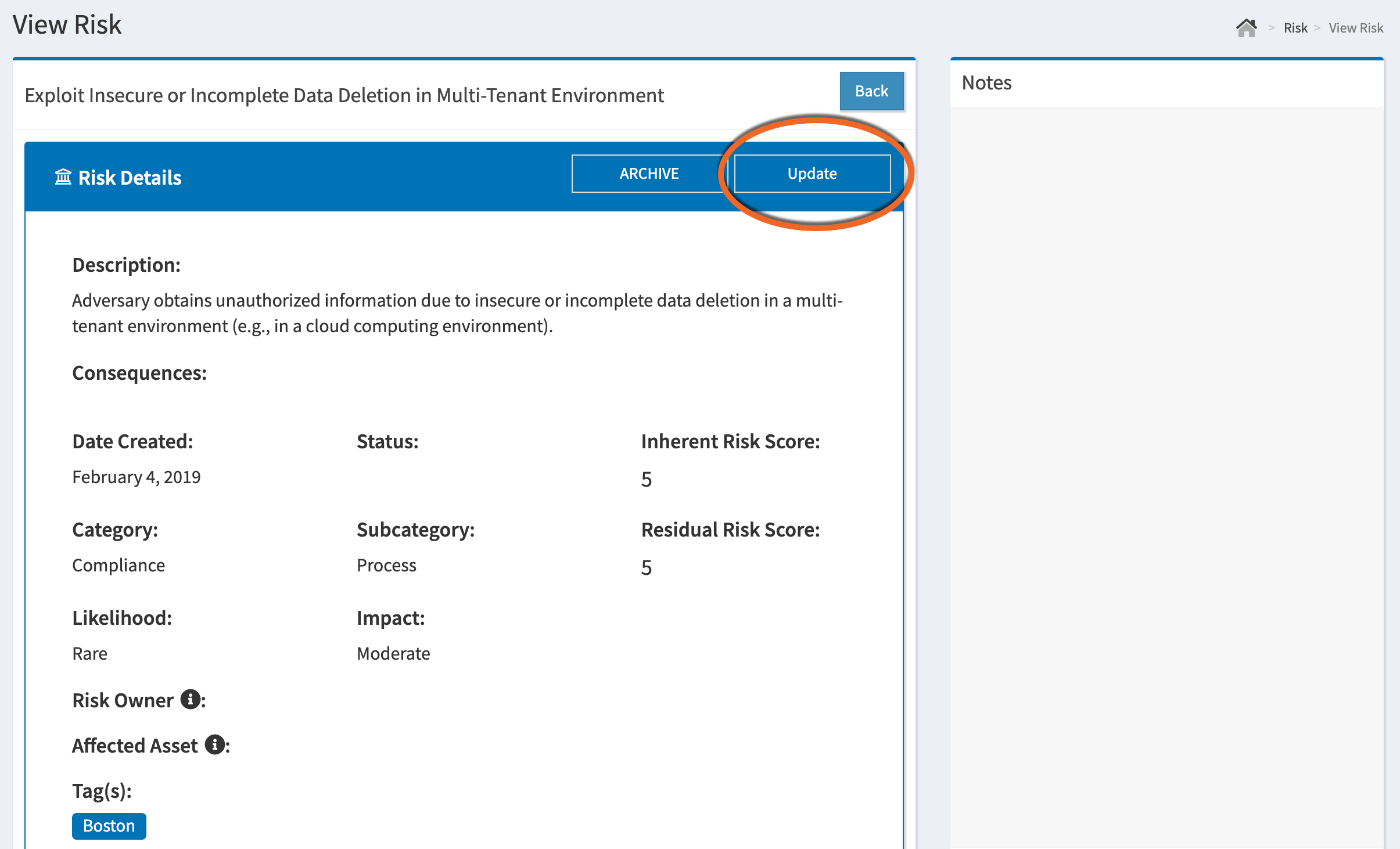This screenshot has width=1400, height=849.
Task: Click the Inherent Risk Score value 5
Action: point(647,478)
